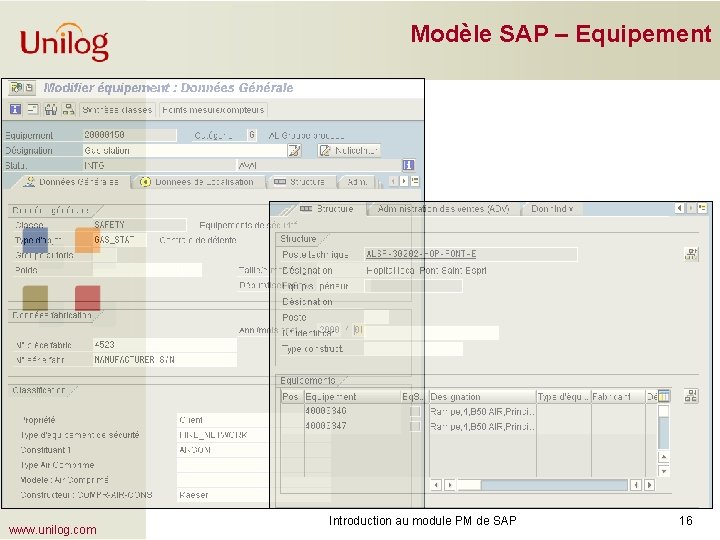Click inventory number field showing 4523
Viewport: 720px width, 540px height.
[x=164, y=344]
